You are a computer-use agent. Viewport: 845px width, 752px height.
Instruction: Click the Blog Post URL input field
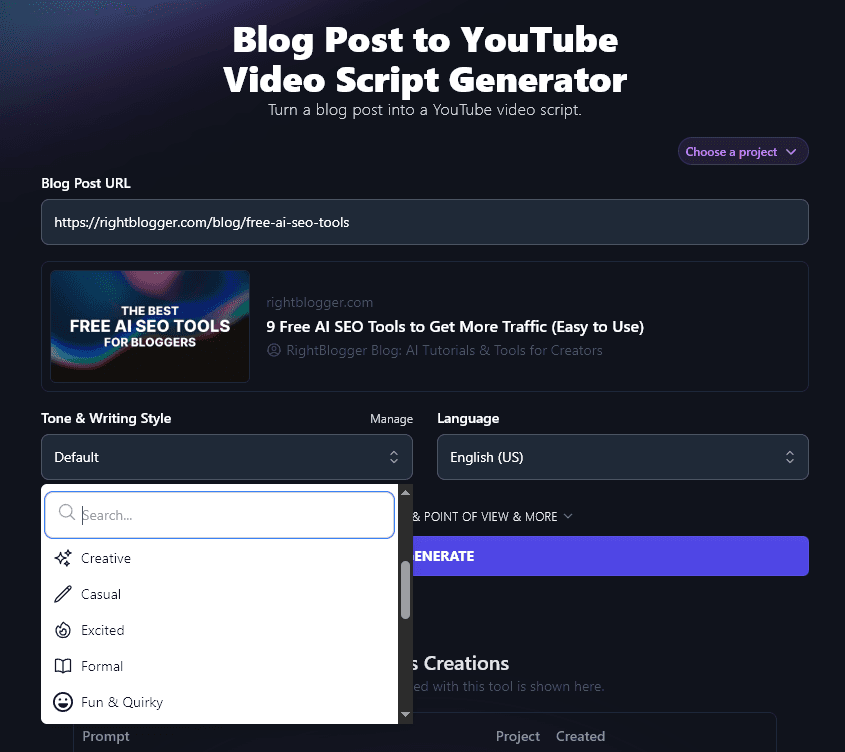(x=424, y=222)
